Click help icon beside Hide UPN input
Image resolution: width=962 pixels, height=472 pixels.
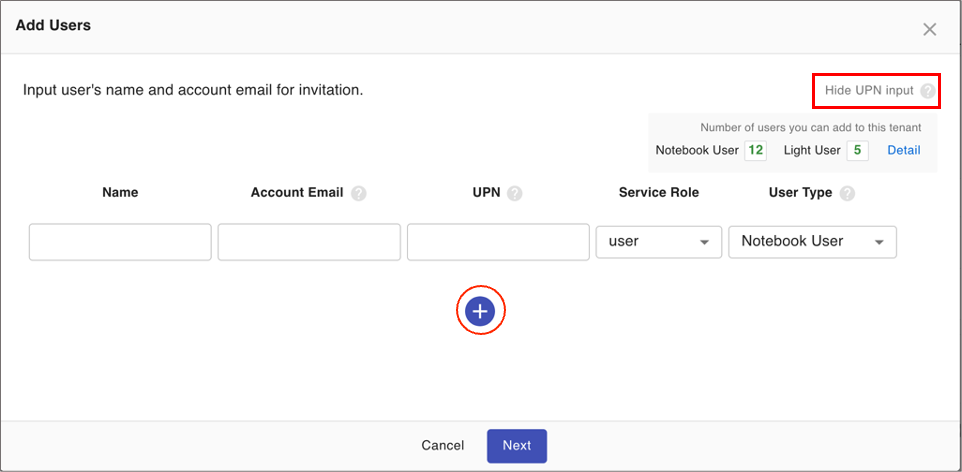click(928, 91)
